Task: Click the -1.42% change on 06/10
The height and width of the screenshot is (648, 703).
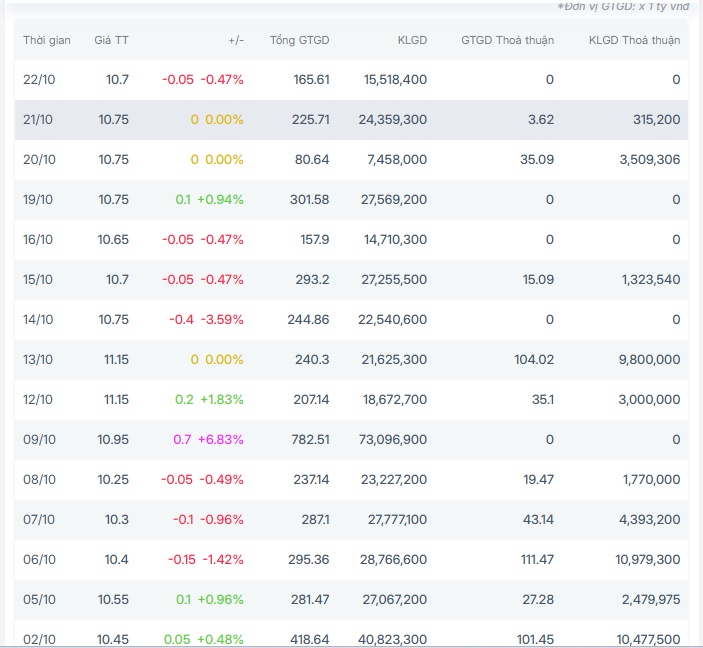Action: (223, 559)
